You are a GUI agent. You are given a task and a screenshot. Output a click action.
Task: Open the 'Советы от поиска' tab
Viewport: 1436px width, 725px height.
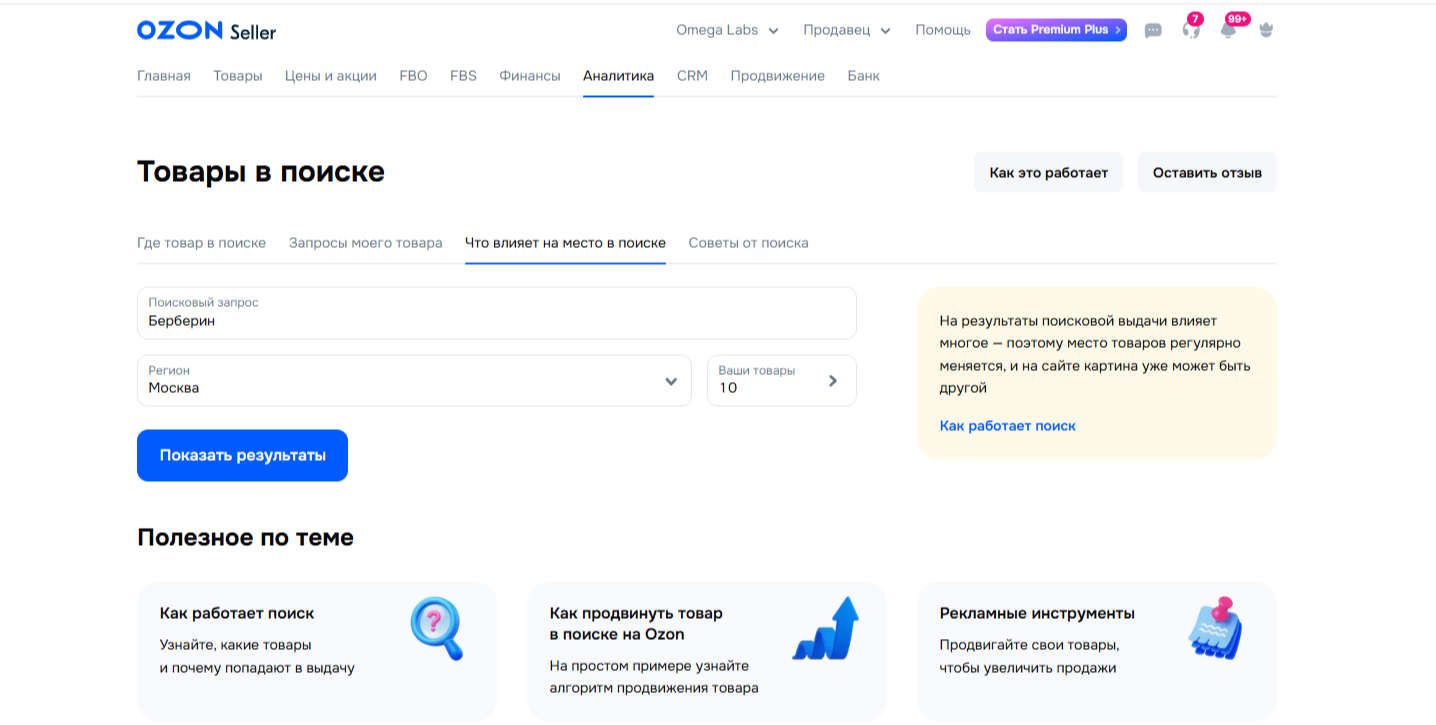tap(748, 242)
